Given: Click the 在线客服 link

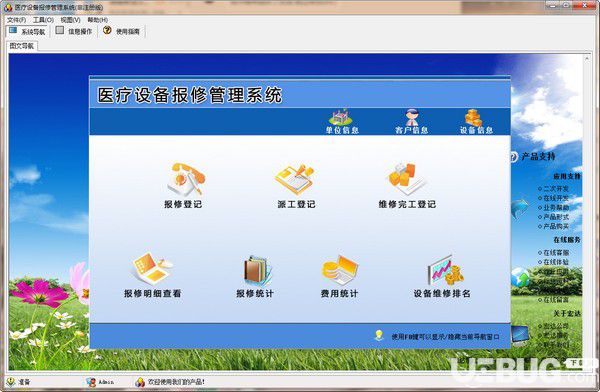Looking at the screenshot, I should [x=556, y=253].
